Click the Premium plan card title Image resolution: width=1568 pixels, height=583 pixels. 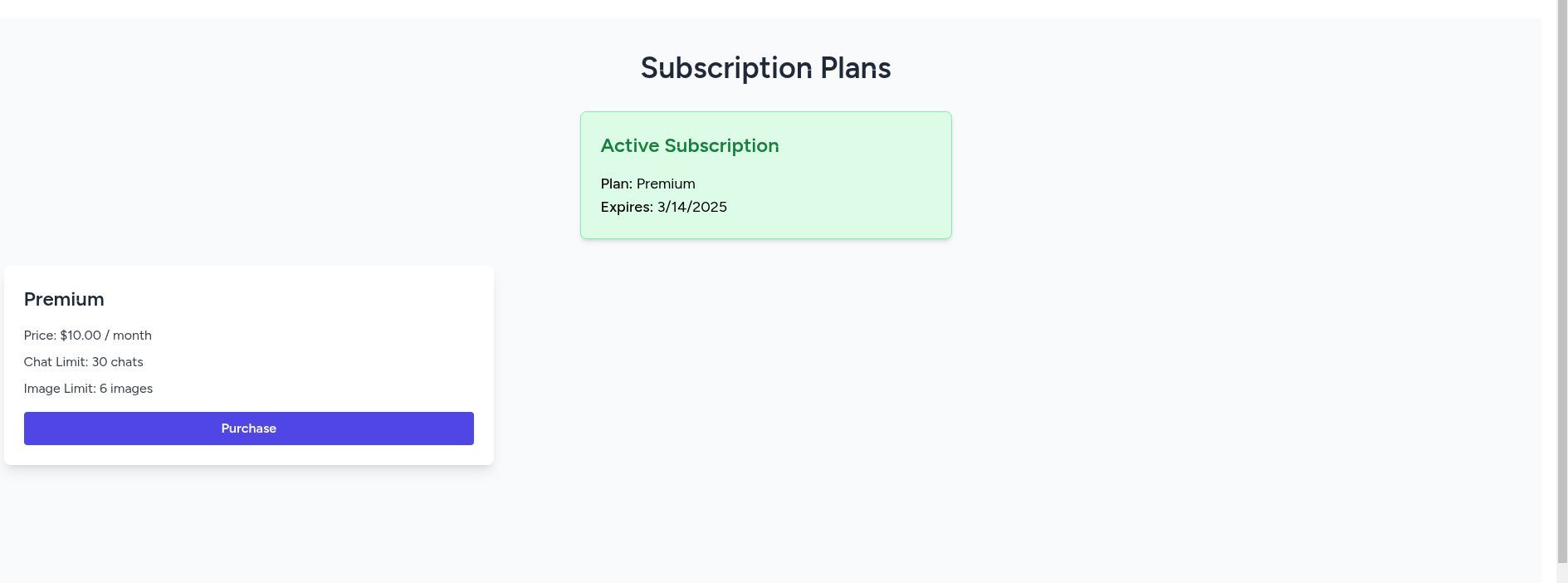click(64, 299)
